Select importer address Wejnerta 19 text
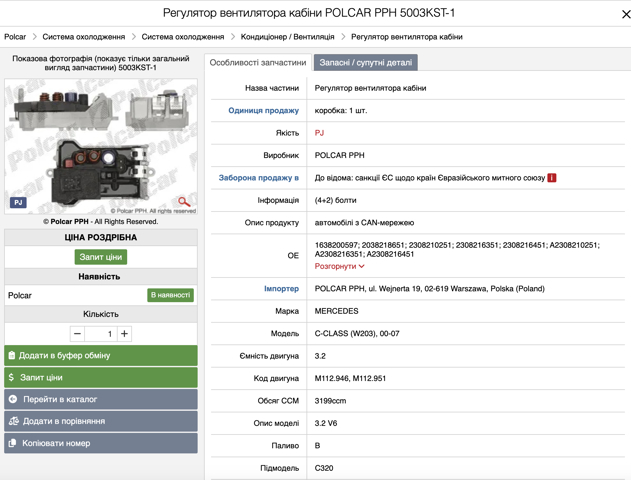631x480 pixels. tap(429, 289)
